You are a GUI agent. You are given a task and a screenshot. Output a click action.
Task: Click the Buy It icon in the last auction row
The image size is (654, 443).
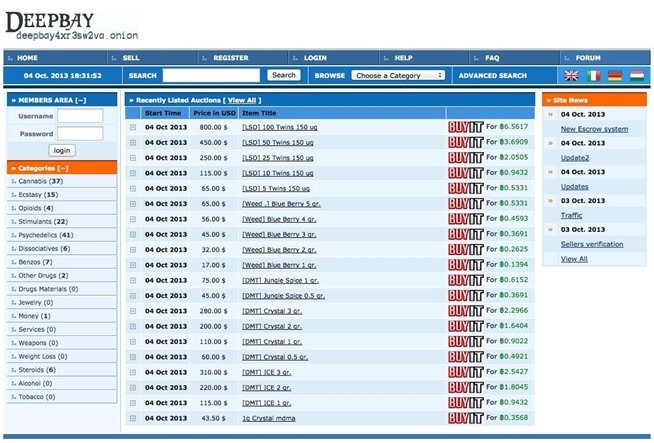click(x=464, y=418)
